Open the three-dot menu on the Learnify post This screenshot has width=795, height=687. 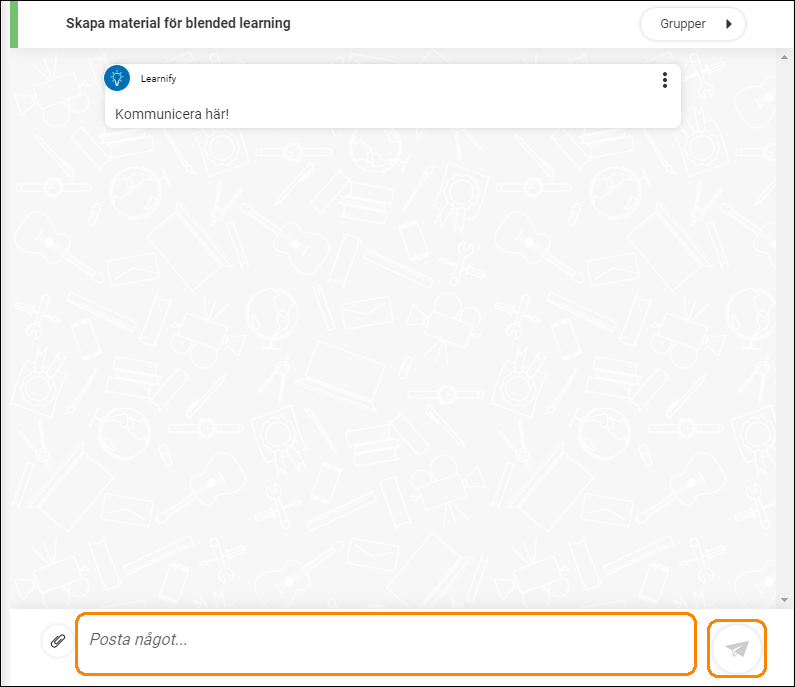click(665, 80)
